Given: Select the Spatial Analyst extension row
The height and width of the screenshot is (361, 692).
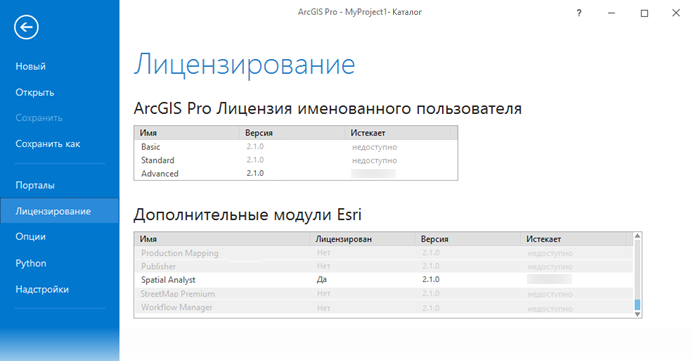Looking at the screenshot, I should 384,280.
